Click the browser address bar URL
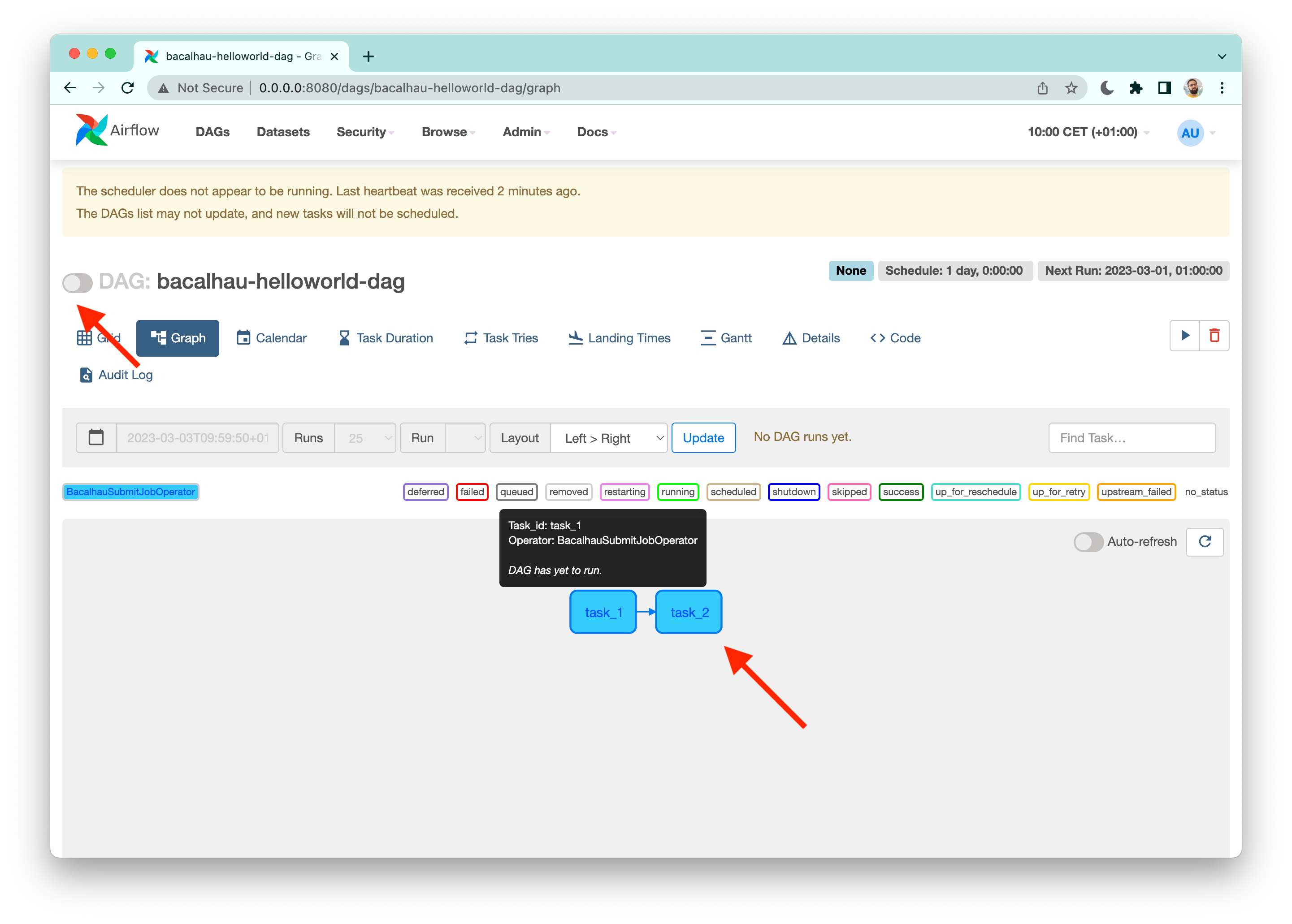The image size is (1292, 924). (409, 88)
